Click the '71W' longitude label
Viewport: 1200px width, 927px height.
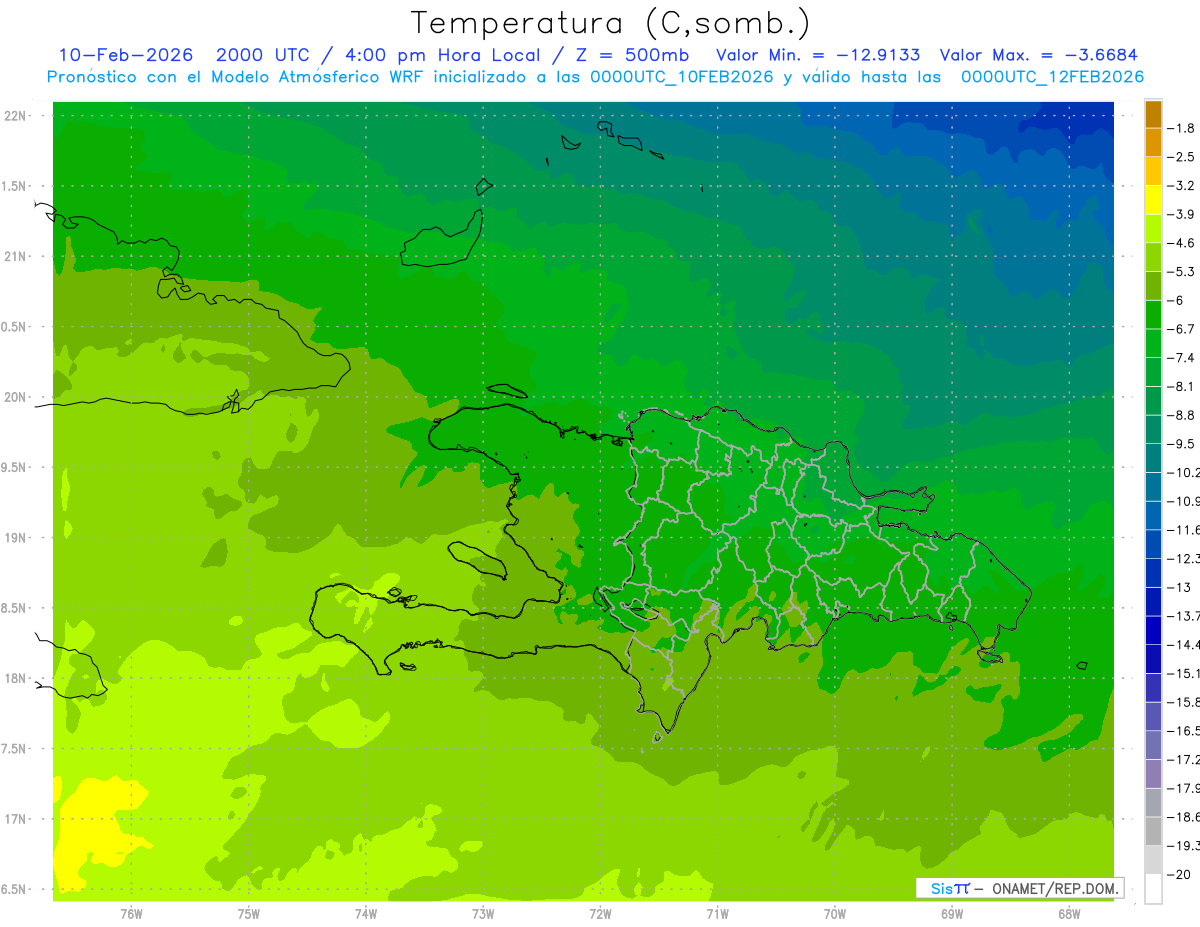[x=717, y=914]
